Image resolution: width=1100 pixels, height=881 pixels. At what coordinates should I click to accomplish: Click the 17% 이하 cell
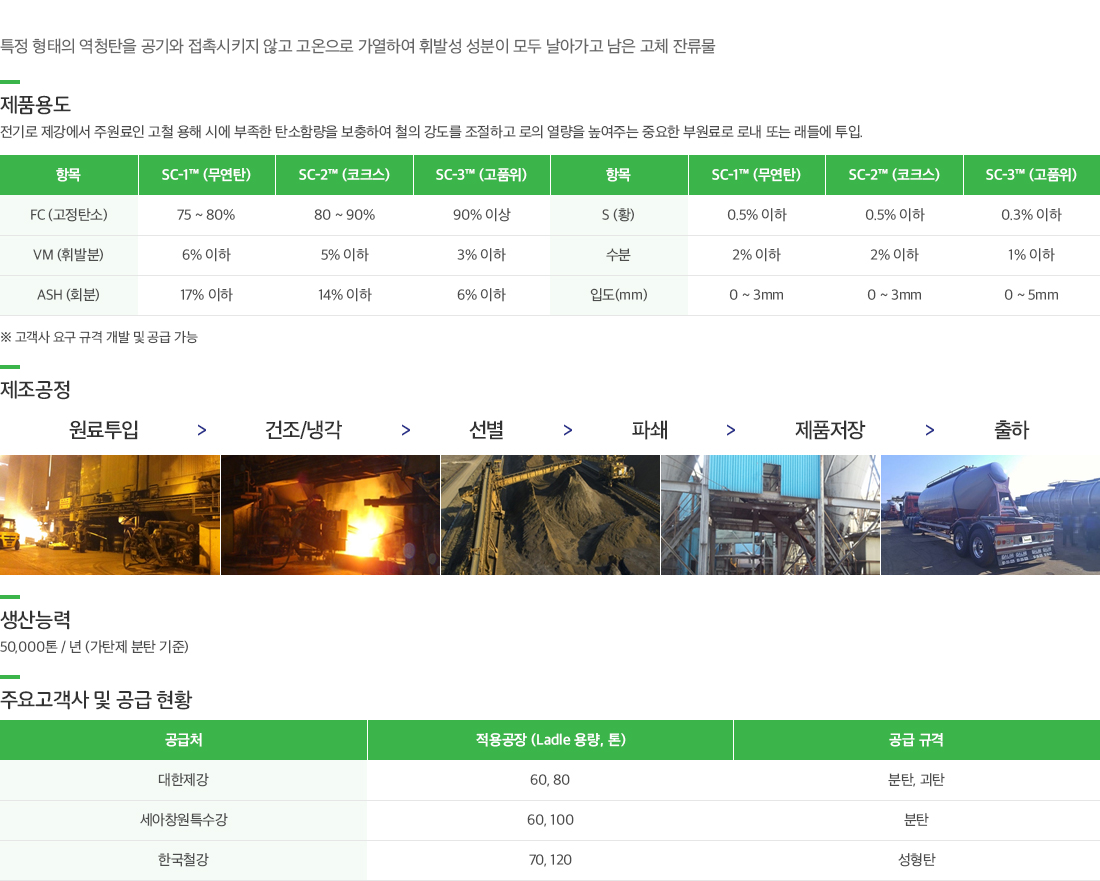click(206, 295)
